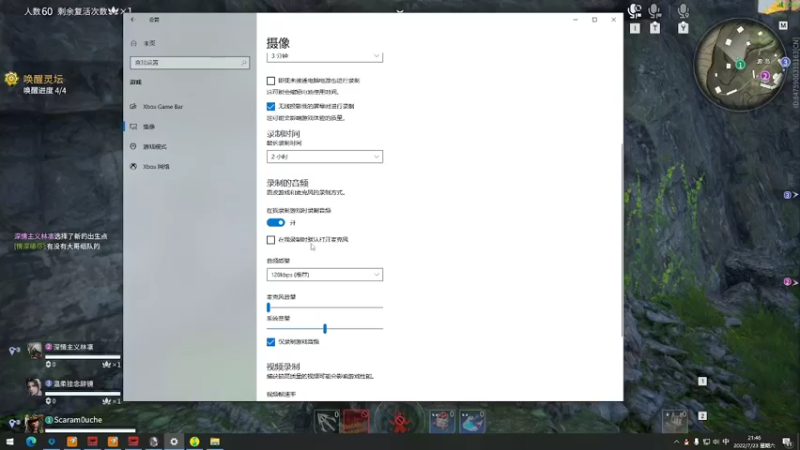Enable recording while on battery checkbox

point(270,81)
